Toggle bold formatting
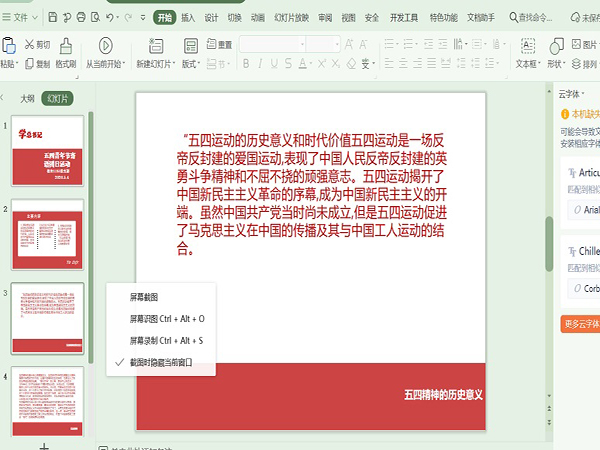Image resolution: width=600 pixels, height=450 pixels. click(246, 64)
